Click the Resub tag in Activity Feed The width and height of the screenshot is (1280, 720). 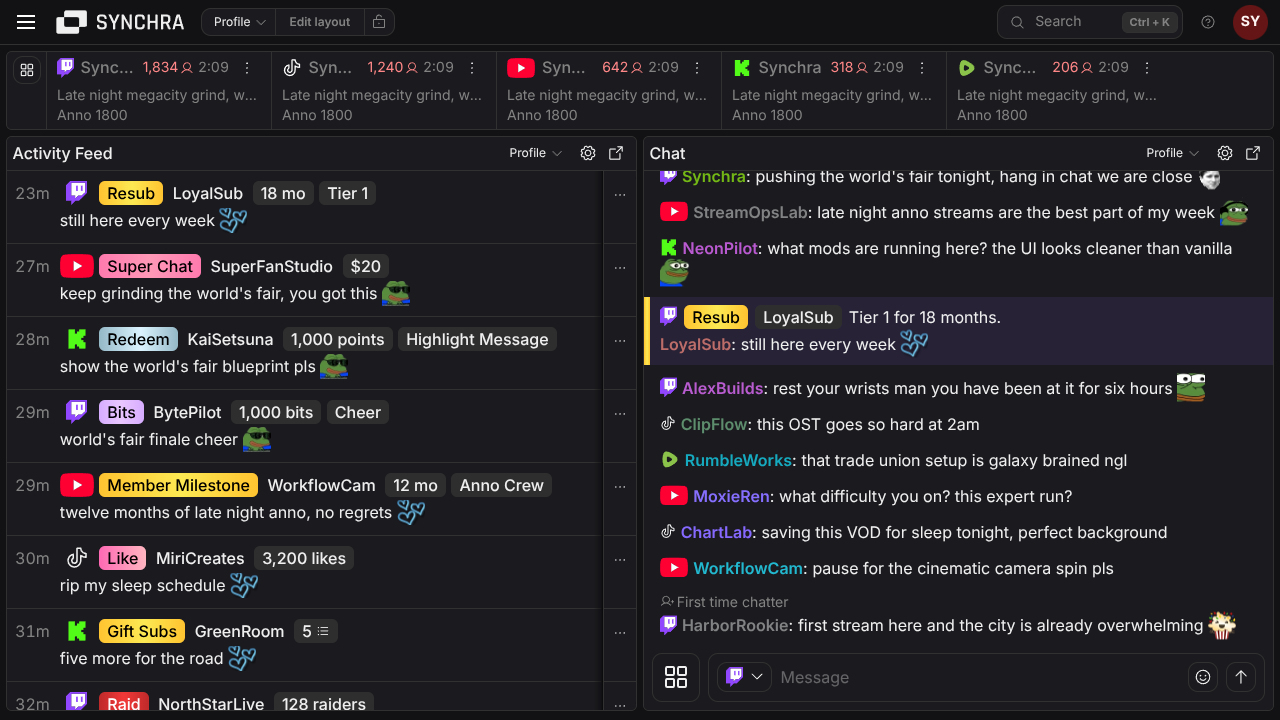point(131,193)
